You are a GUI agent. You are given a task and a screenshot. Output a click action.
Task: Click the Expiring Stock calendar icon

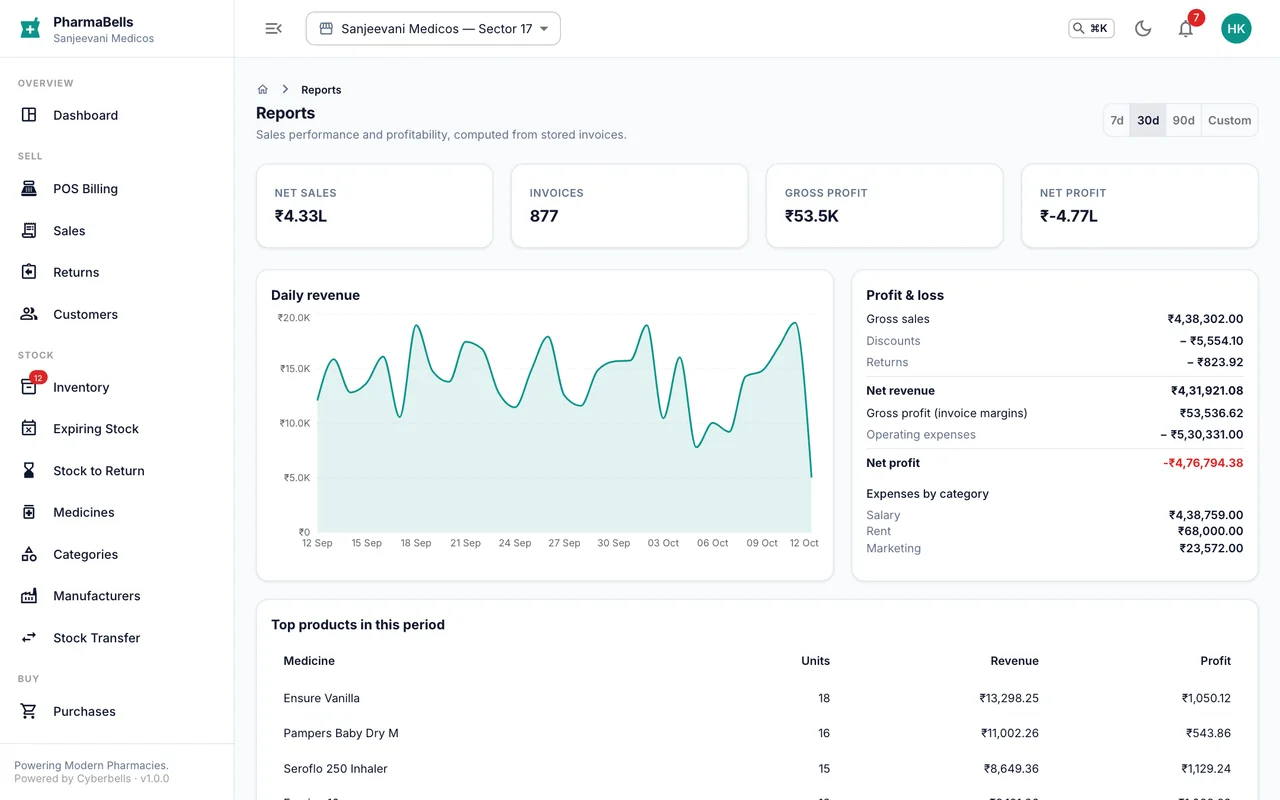pos(29,429)
